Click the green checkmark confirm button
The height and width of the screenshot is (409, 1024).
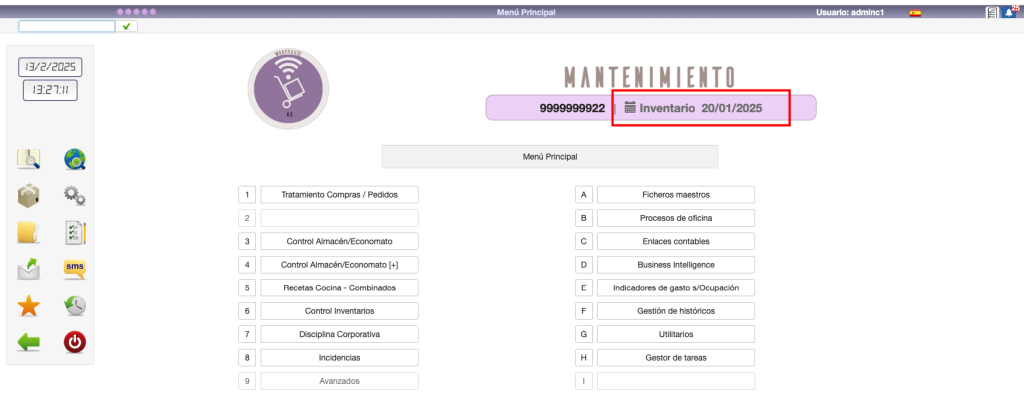(127, 26)
